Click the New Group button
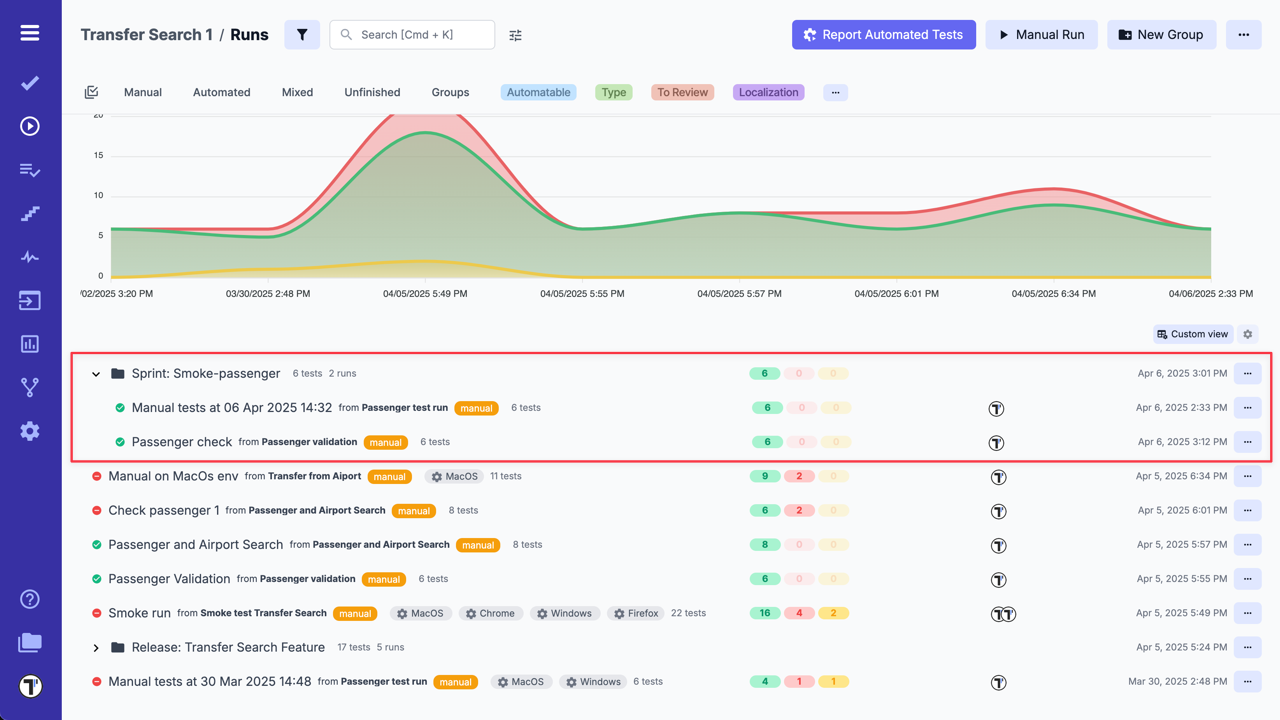Image resolution: width=1280 pixels, height=720 pixels. [1161, 34]
